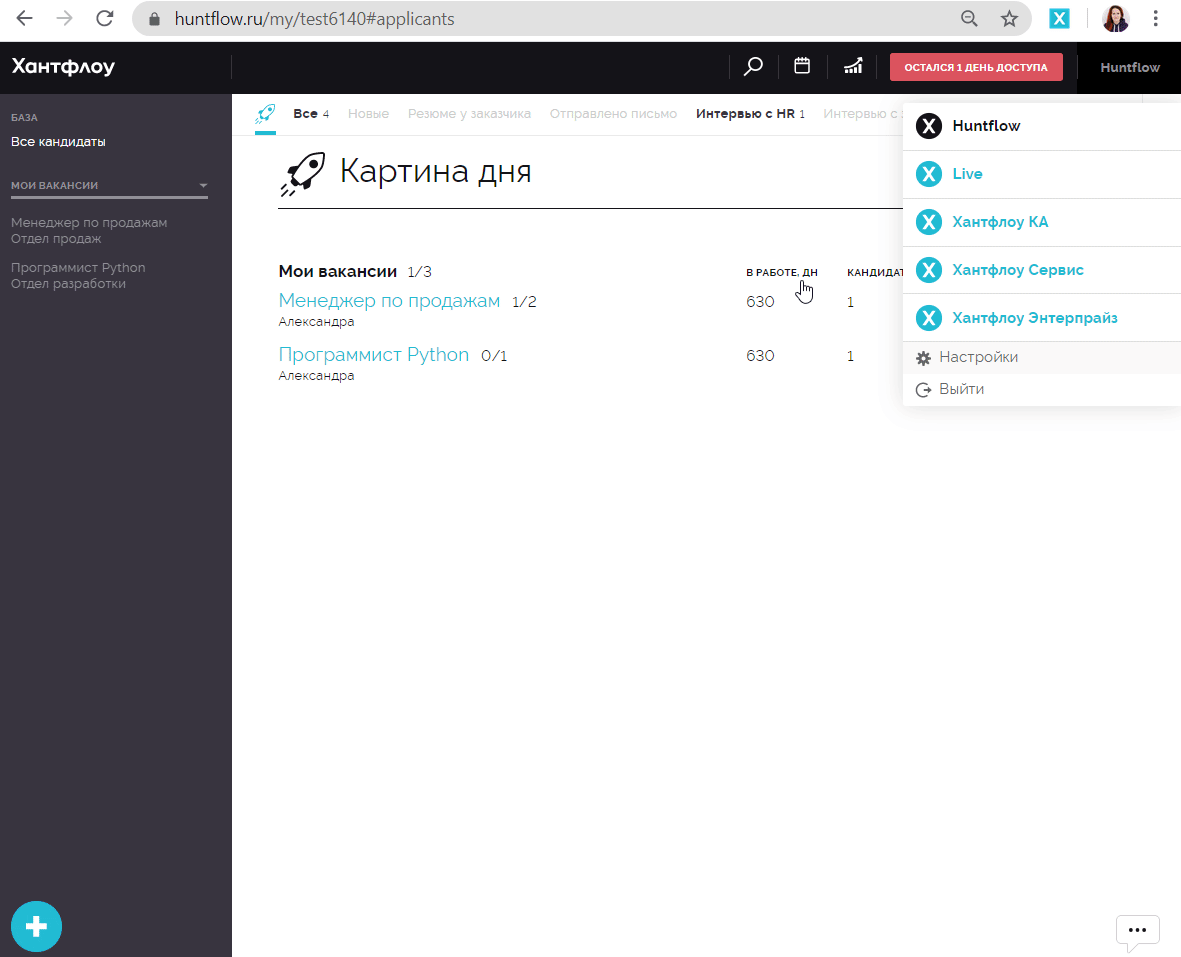1181x957 pixels.
Task: Open the statistics chart icon
Action: (x=852, y=65)
